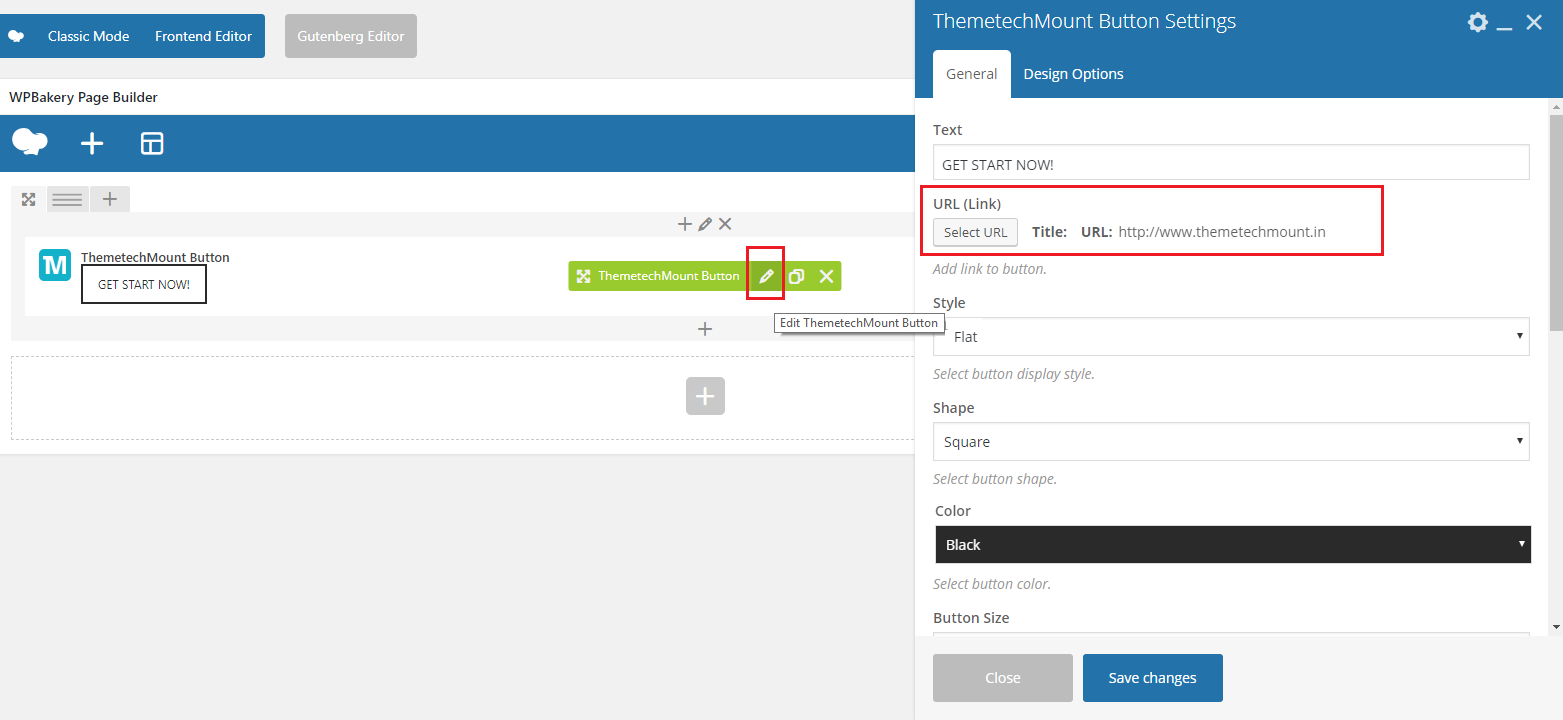The image size is (1563, 720).
Task: Click the Select button shape hint
Action: [995, 479]
